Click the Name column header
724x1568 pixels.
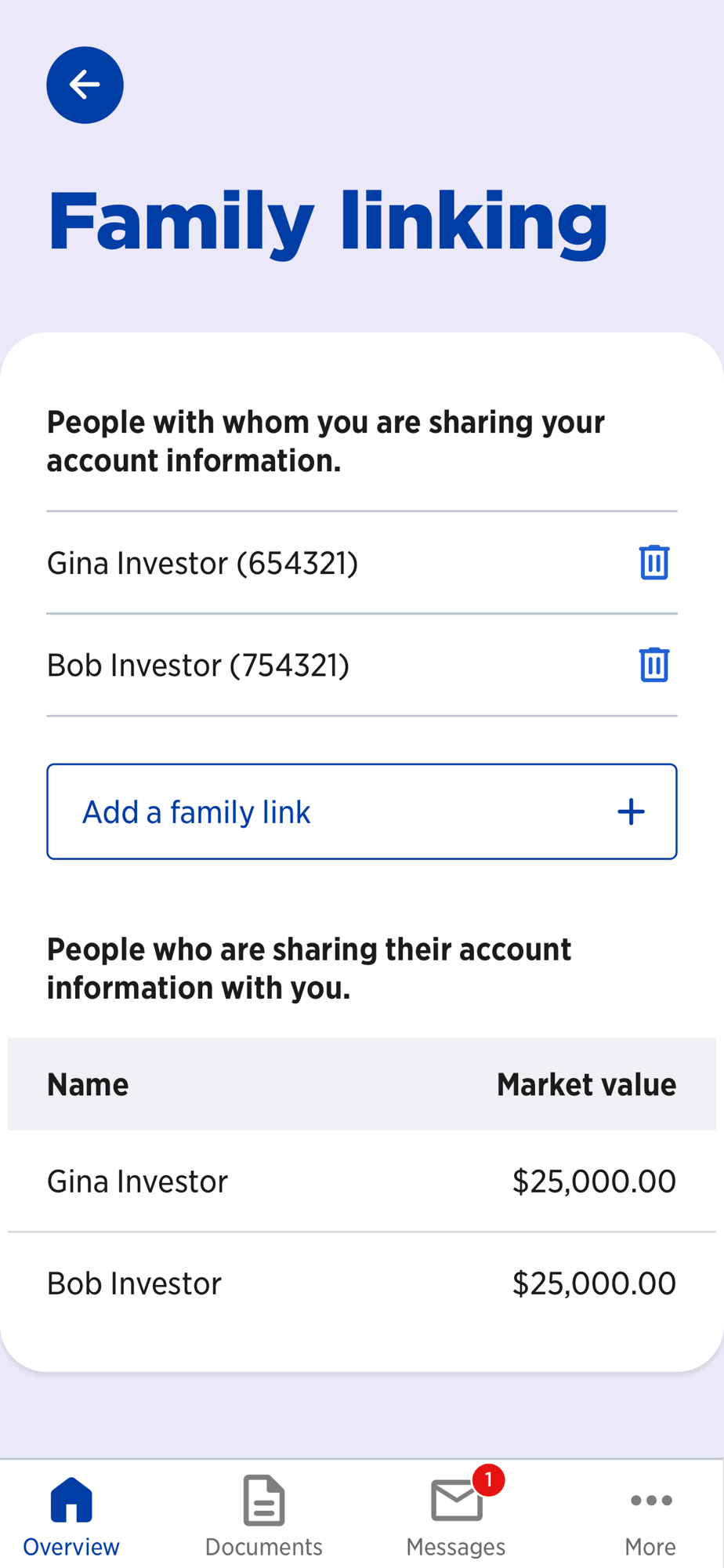click(x=88, y=1084)
